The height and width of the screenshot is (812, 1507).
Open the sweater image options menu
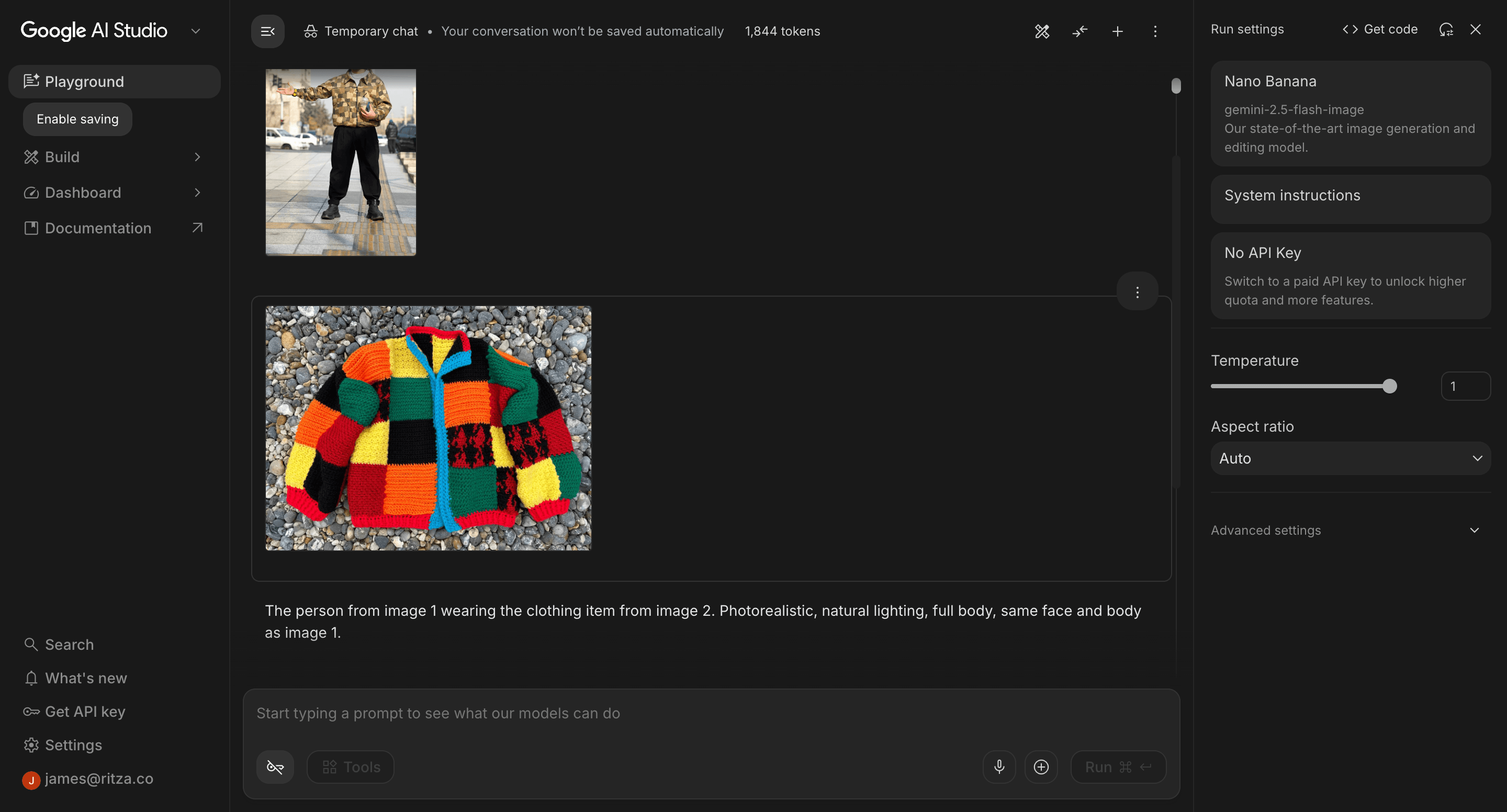[1137, 292]
